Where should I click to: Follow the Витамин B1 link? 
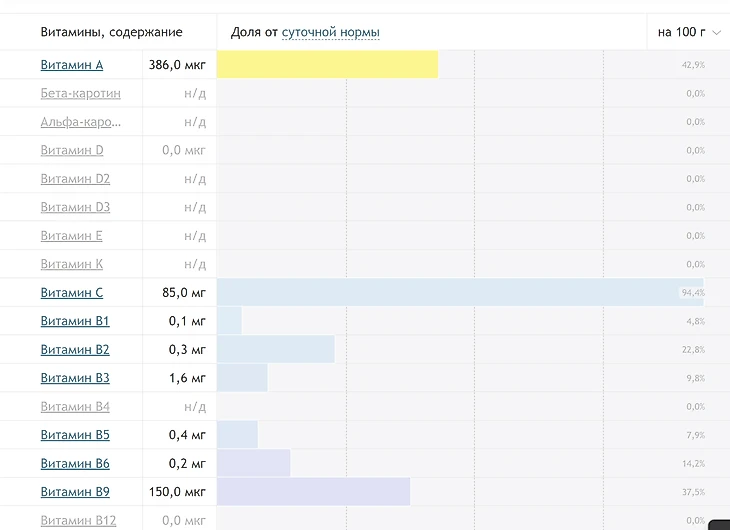tap(75, 321)
